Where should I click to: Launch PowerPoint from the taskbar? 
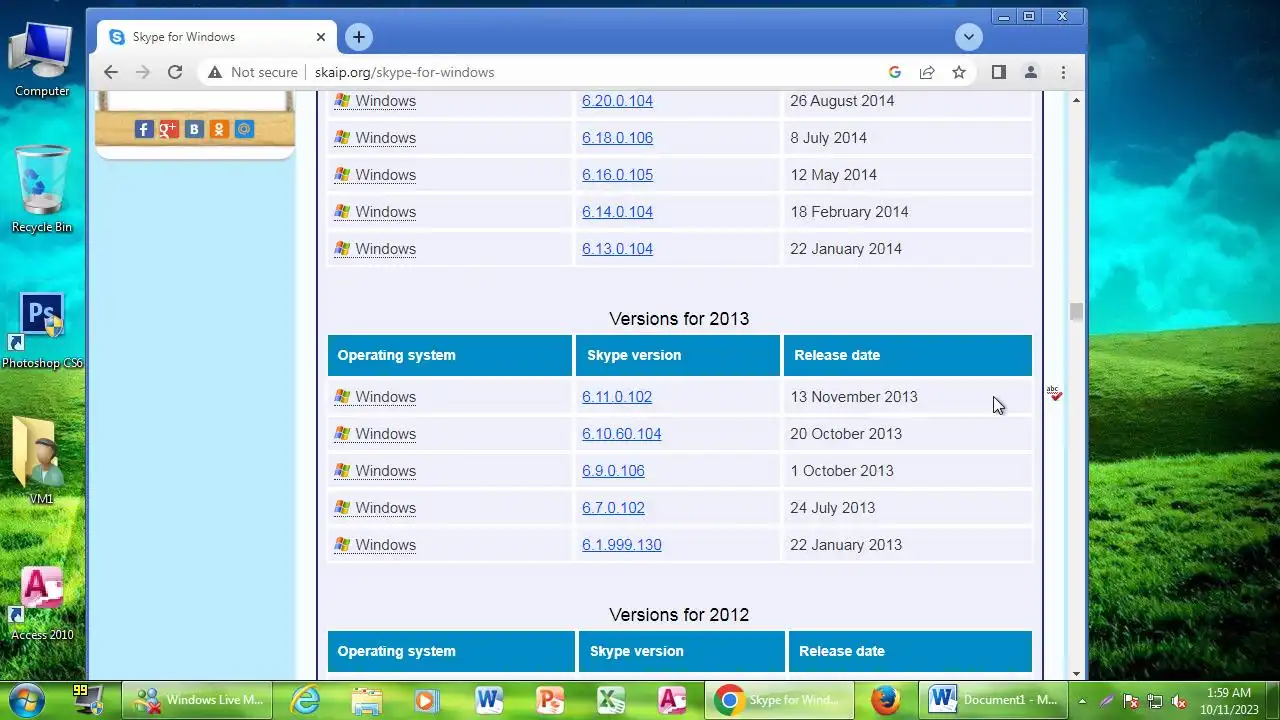(x=550, y=700)
